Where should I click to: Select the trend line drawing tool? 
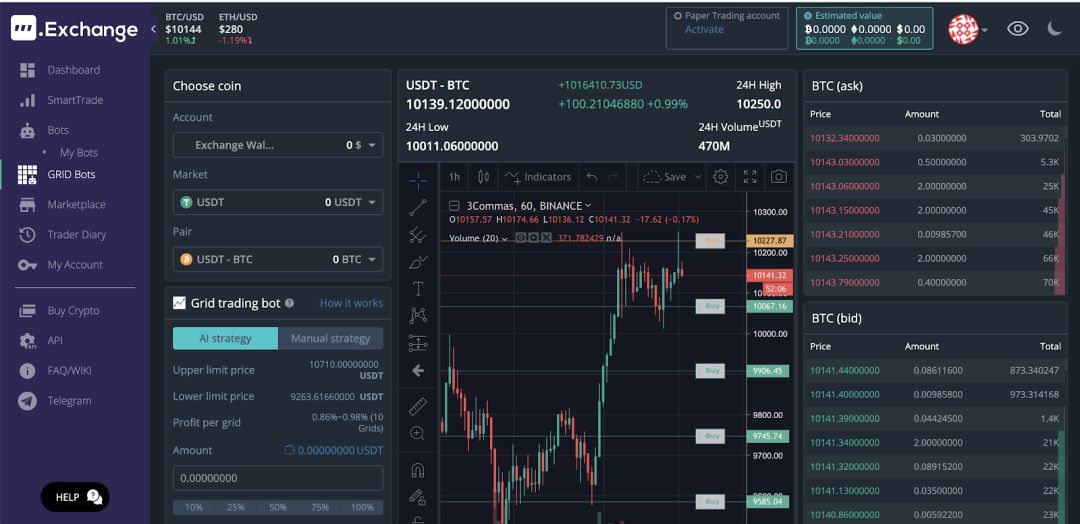pos(418,207)
